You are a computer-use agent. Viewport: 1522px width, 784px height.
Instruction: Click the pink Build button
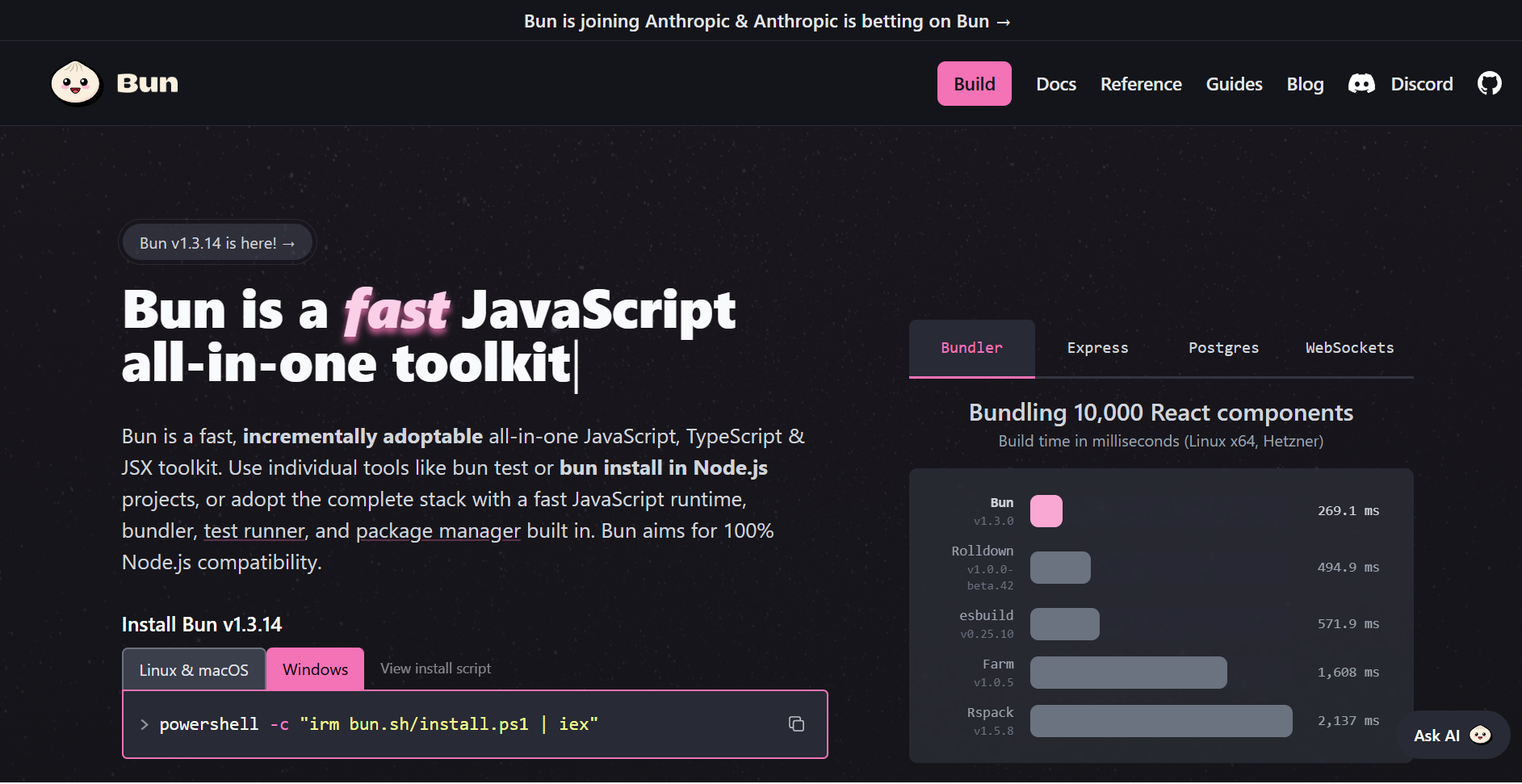[974, 84]
